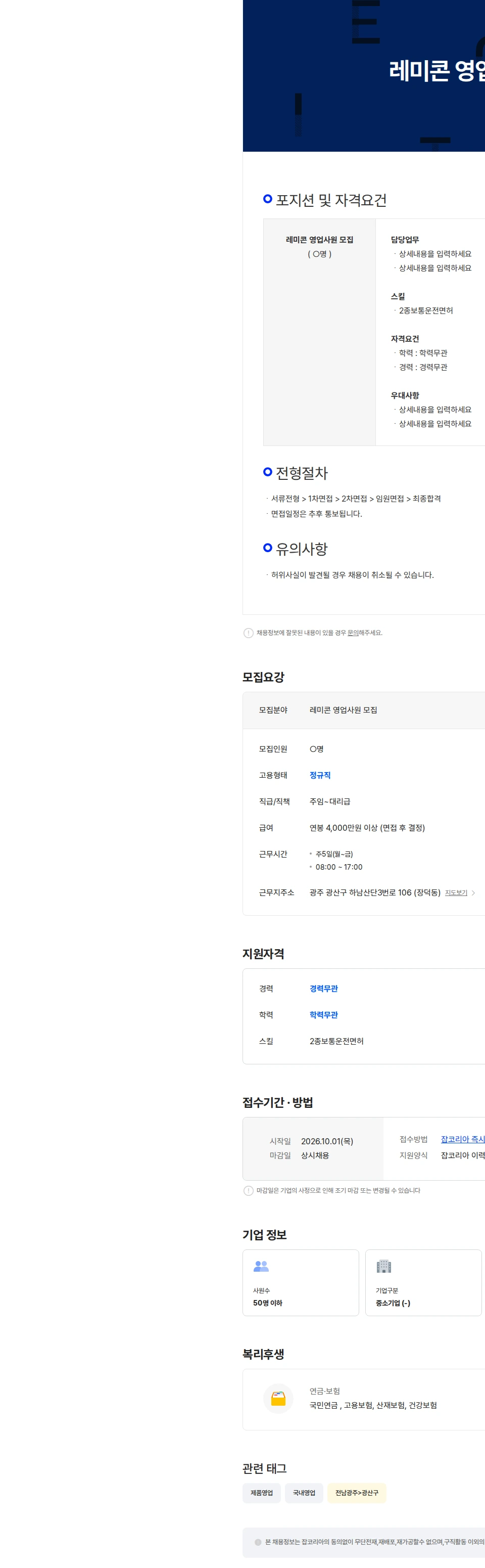Click the building icon in 기업구분 card

point(384,1266)
